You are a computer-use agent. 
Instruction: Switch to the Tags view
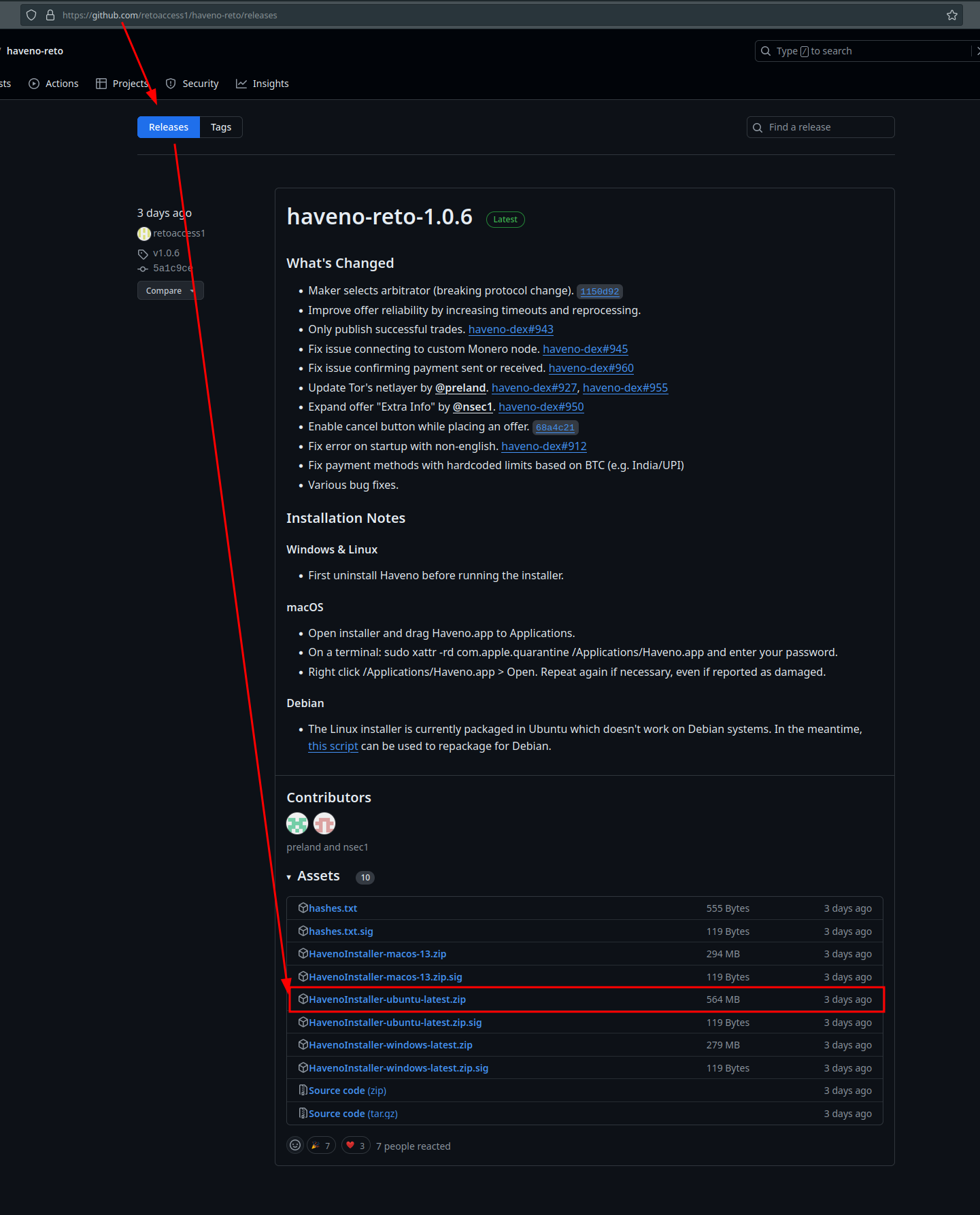click(221, 127)
